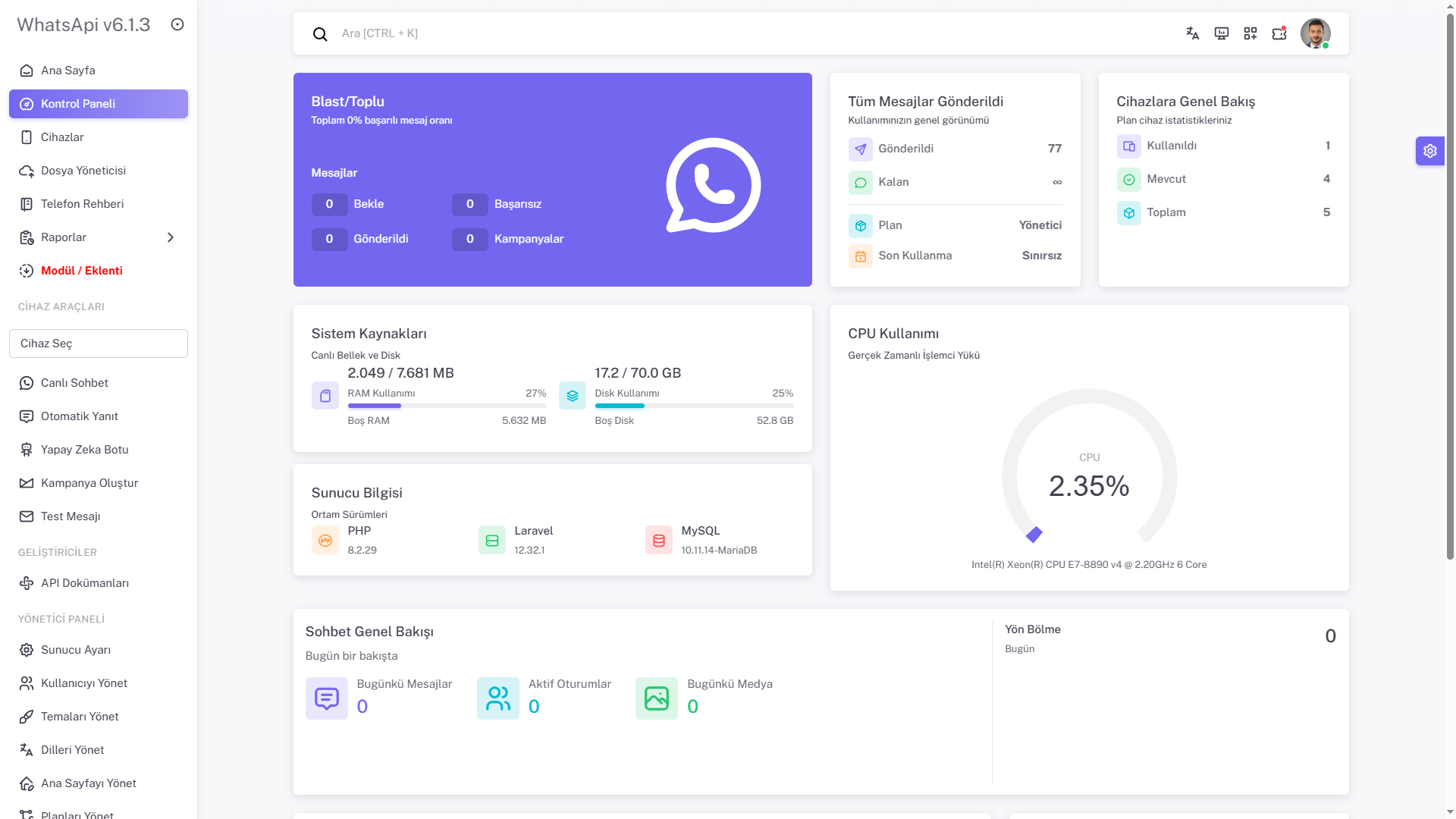
Task: Open the version update icon next to WhatsApi
Action: 177,24
